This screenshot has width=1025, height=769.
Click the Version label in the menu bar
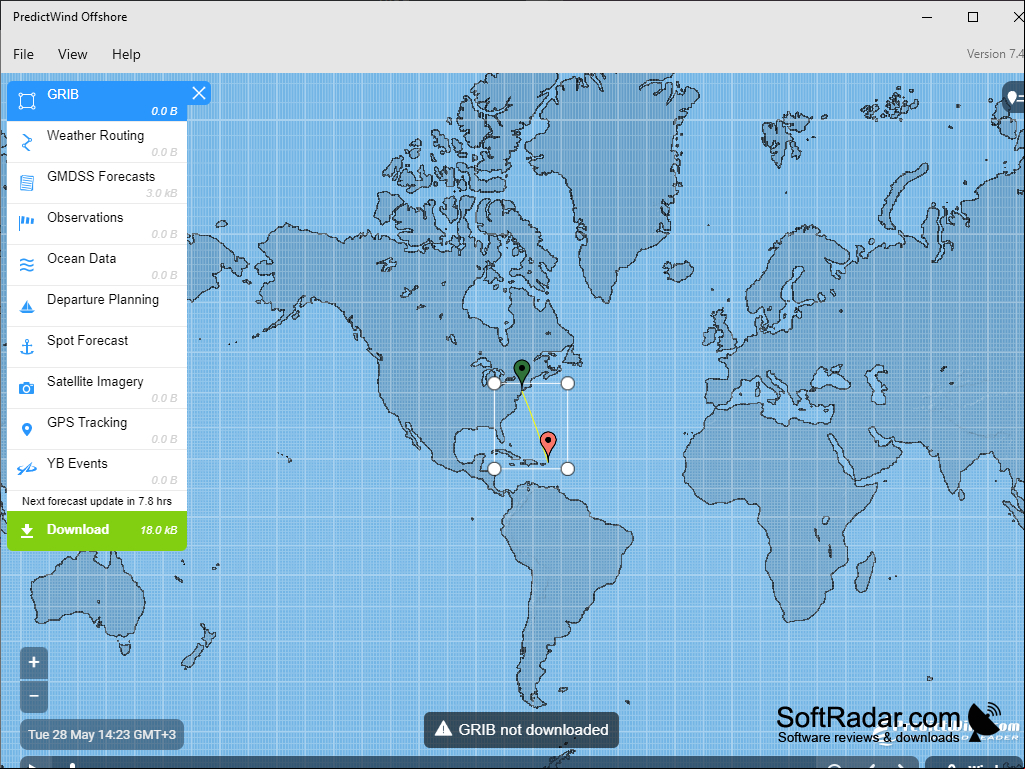(x=995, y=54)
